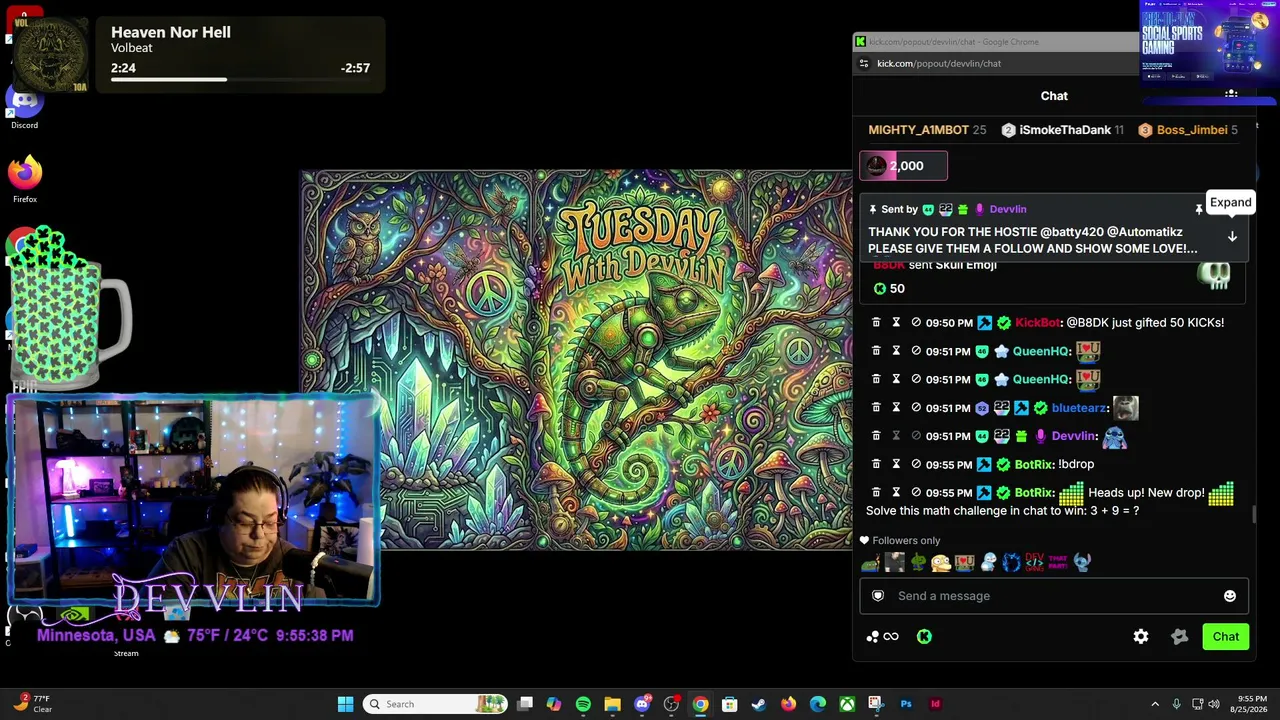The height and width of the screenshot is (720, 1280).
Task: Click the Windows taskbar Search box
Action: (x=434, y=704)
